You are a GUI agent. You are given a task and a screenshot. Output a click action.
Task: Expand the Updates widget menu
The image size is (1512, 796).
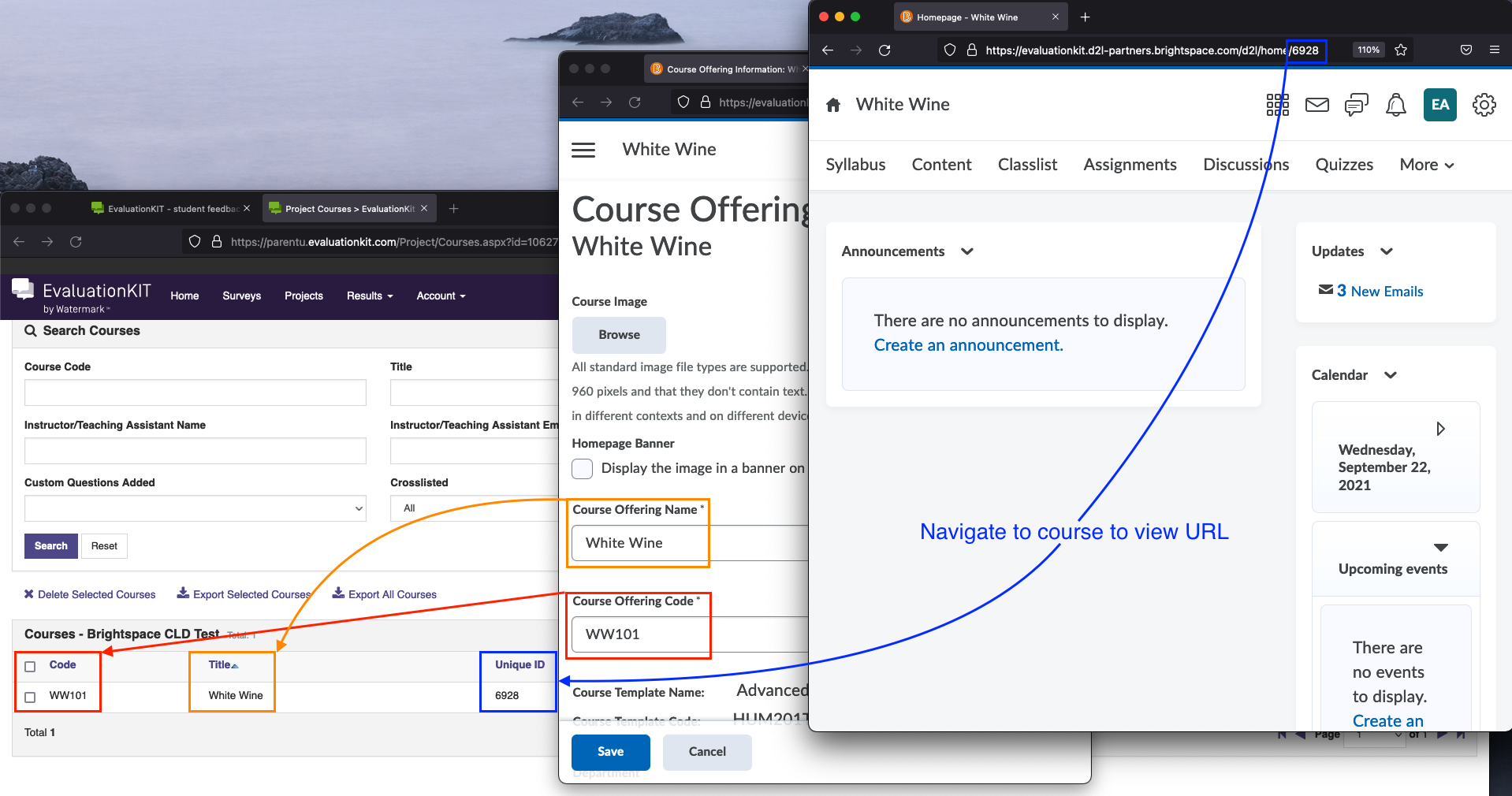click(x=1387, y=251)
